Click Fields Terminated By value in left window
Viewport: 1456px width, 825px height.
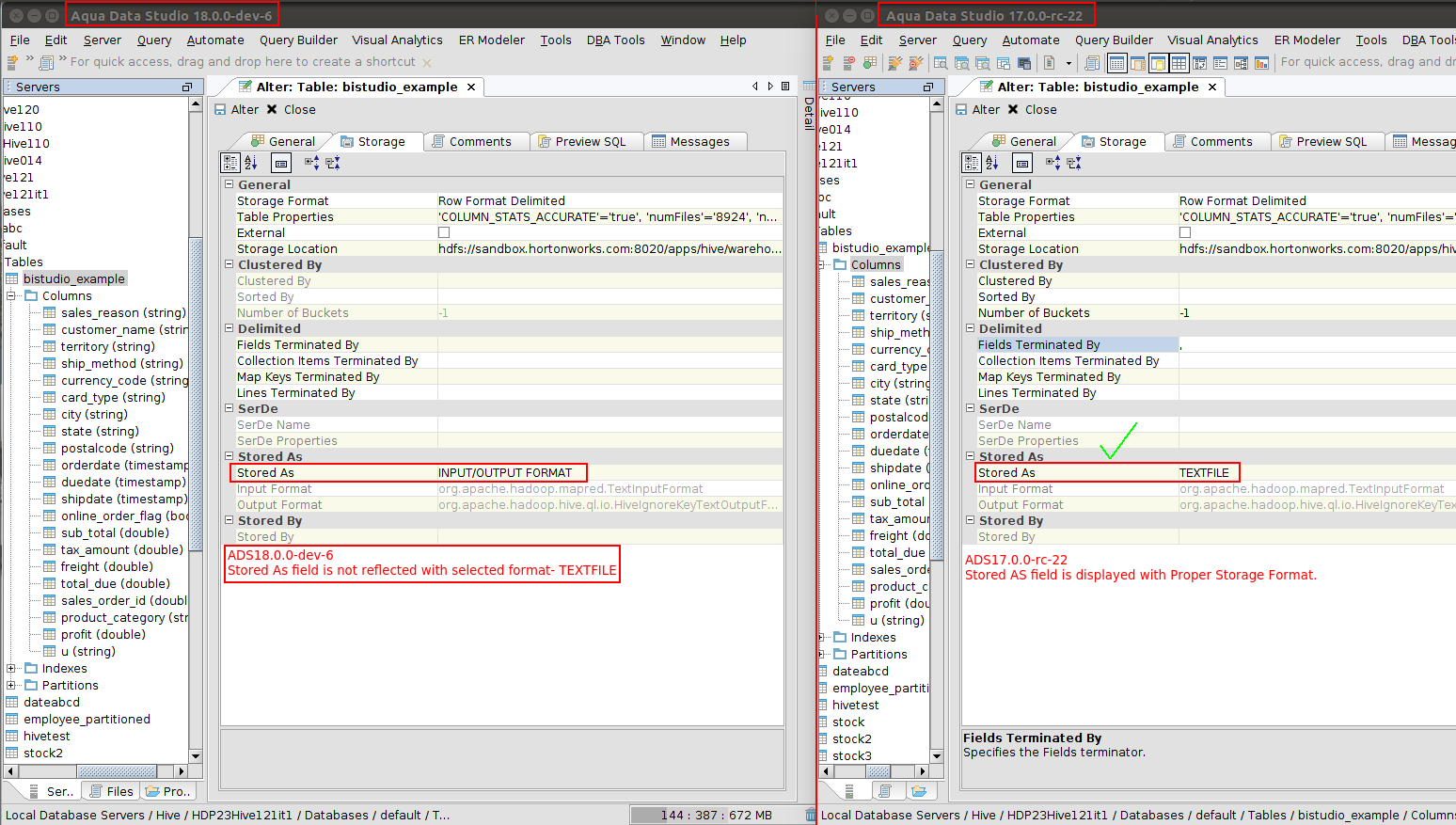[610, 345]
